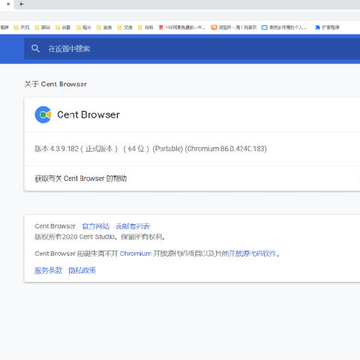Open a new tab with plus button
This screenshot has width=360, height=360.
pyautogui.click(x=21, y=4)
